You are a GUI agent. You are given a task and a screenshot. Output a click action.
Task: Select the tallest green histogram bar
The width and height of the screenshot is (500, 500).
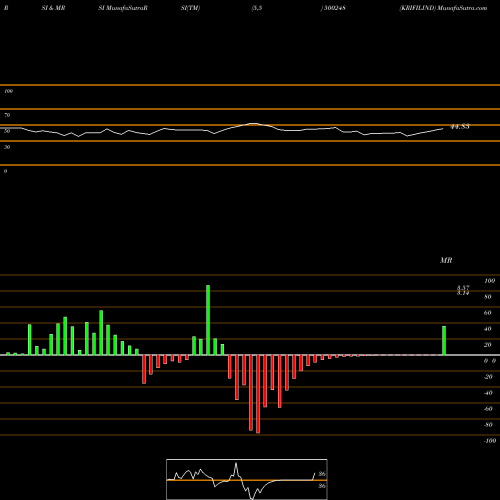(208, 320)
